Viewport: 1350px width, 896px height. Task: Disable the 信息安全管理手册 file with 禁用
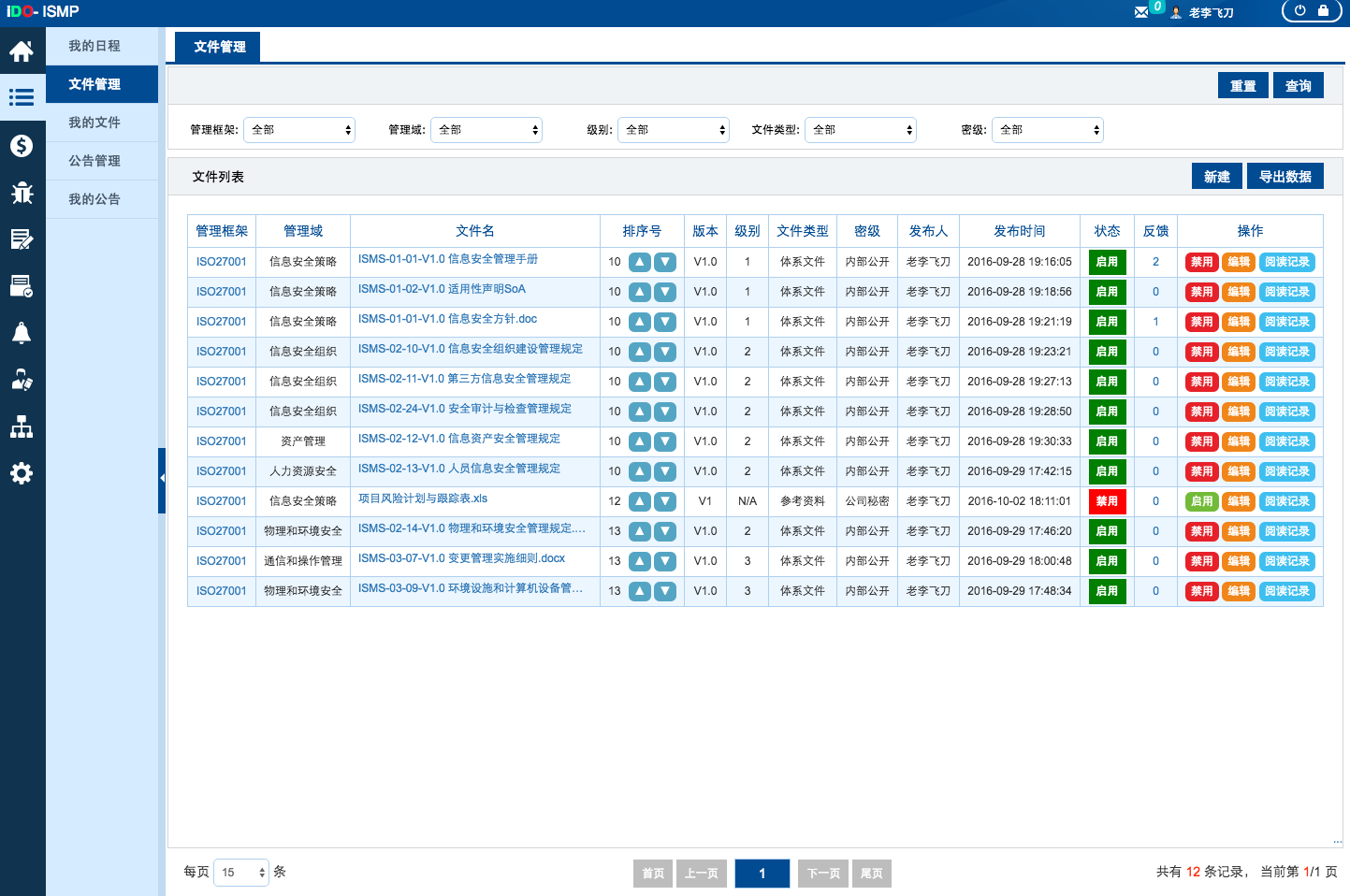[1201, 263]
